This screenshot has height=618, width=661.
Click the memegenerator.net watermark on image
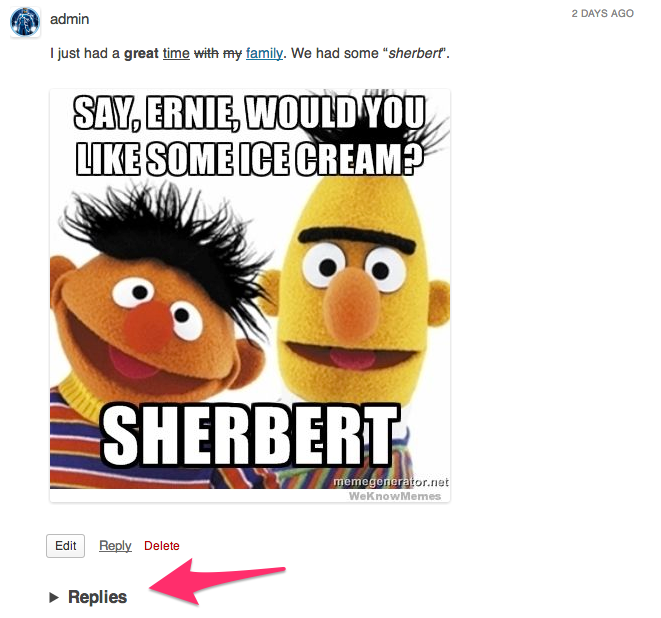391,482
